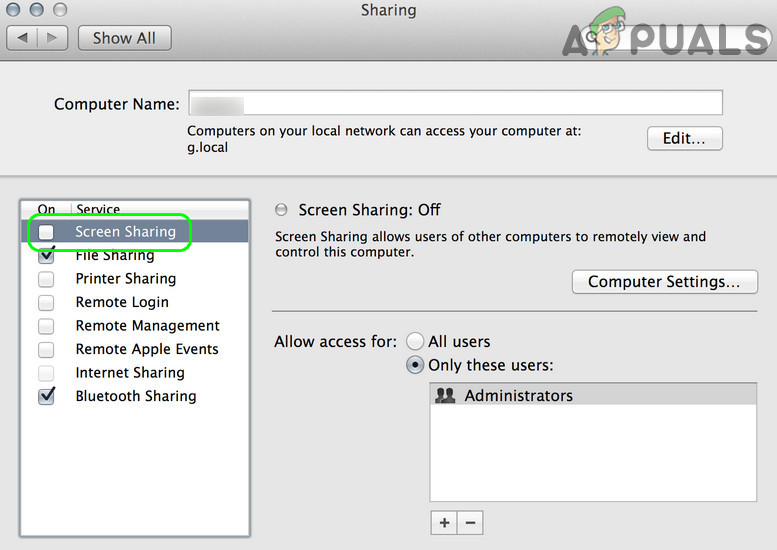Click the forward navigation arrow
Viewport: 777px width, 550px height.
(53, 38)
